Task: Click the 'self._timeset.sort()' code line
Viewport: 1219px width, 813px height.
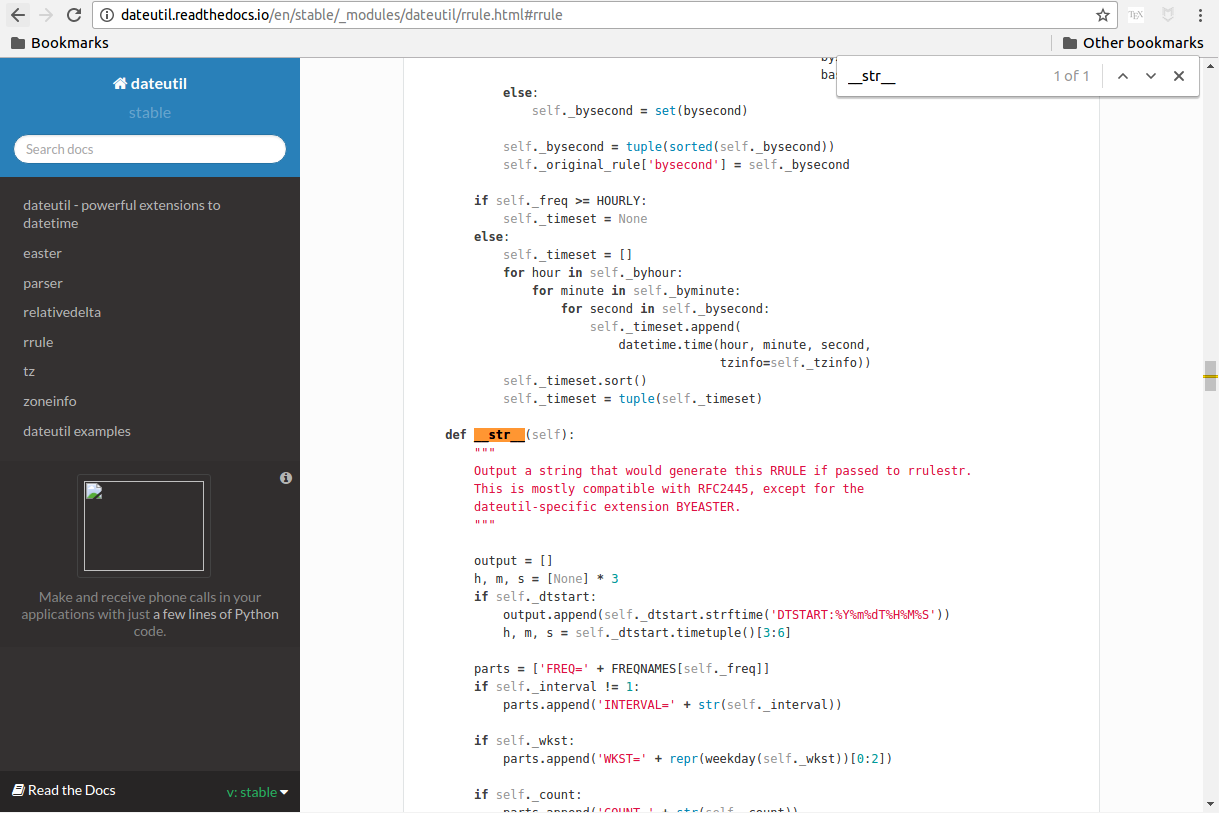Action: (x=575, y=381)
